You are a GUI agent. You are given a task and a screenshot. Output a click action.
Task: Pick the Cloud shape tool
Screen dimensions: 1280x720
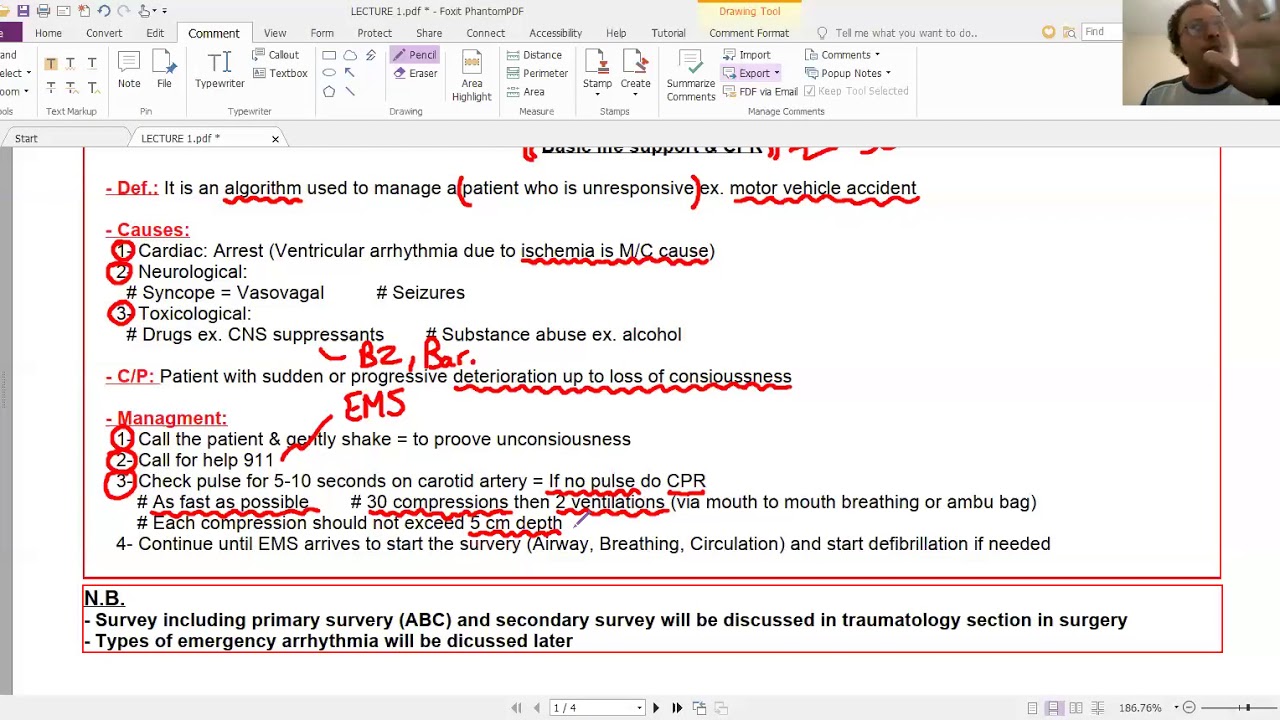[350, 55]
